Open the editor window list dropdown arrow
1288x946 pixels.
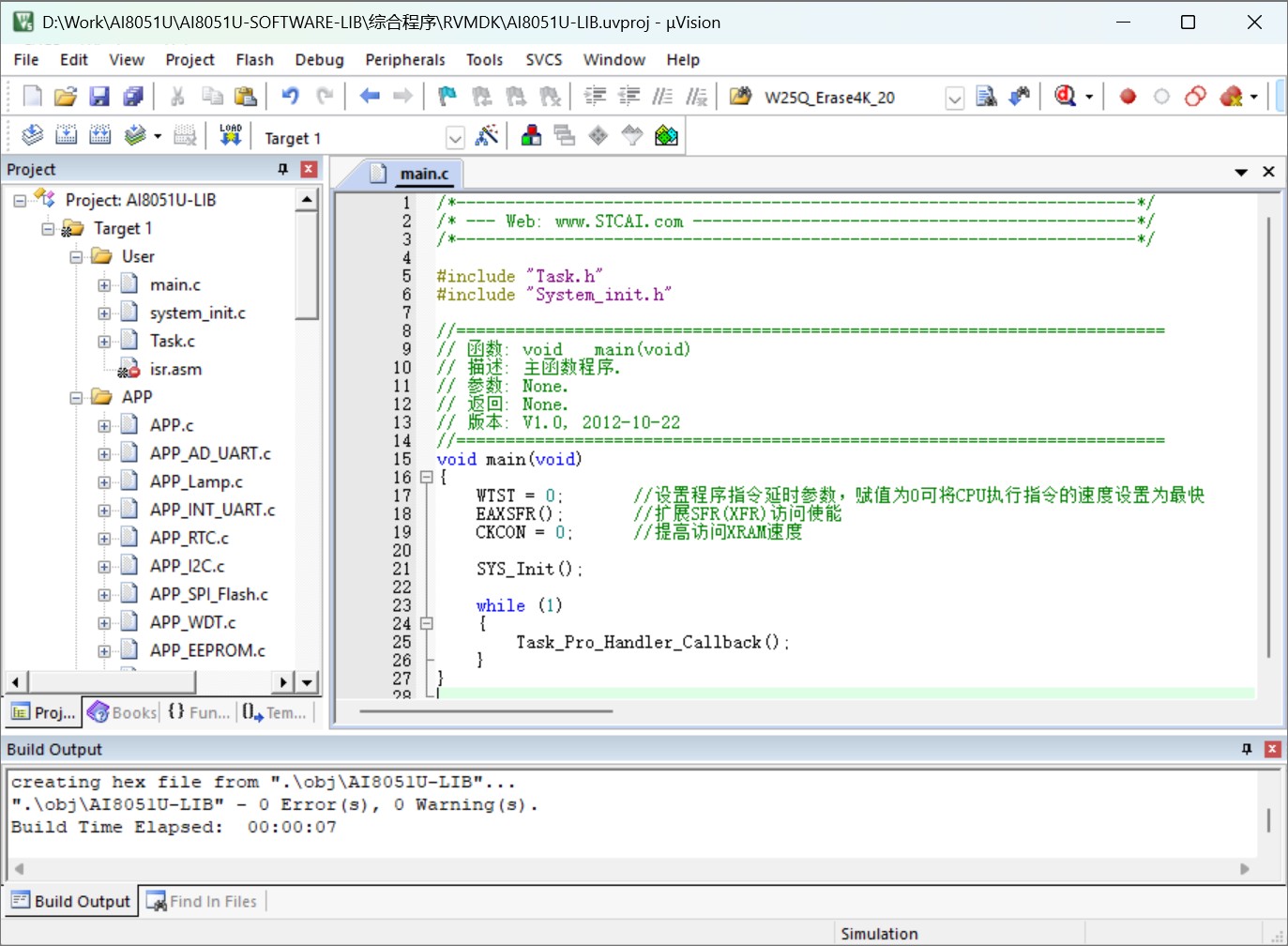pos(1241,172)
